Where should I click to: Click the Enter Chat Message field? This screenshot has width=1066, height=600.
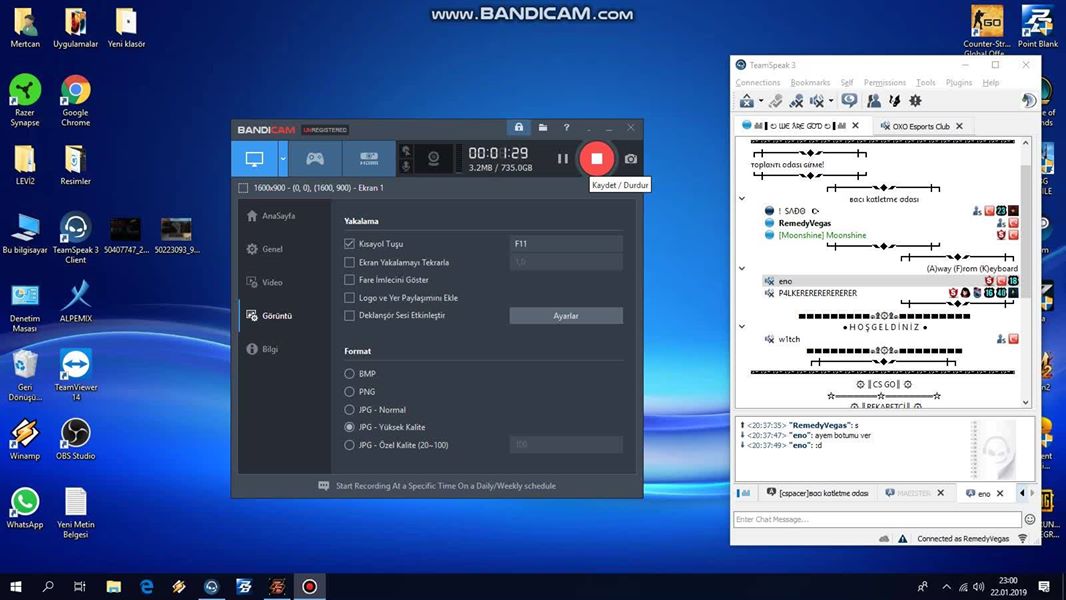click(876, 519)
